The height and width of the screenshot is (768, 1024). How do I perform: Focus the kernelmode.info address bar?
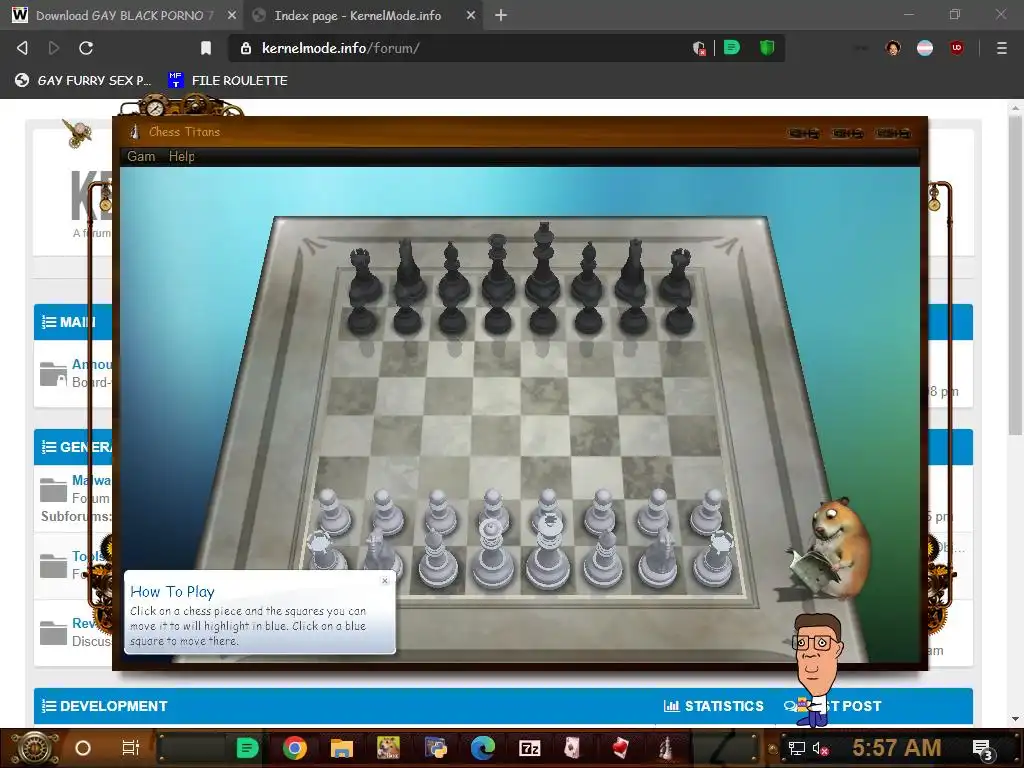[457, 48]
